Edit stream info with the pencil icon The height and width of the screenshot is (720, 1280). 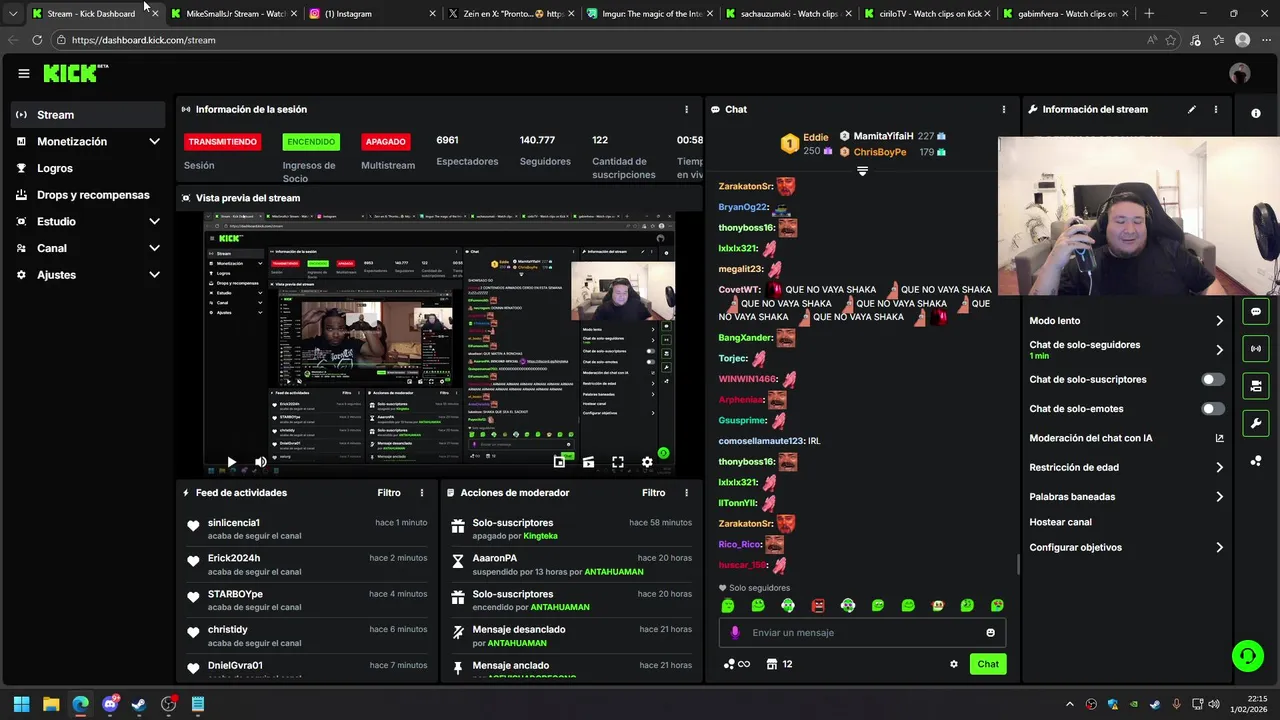coord(1191,109)
